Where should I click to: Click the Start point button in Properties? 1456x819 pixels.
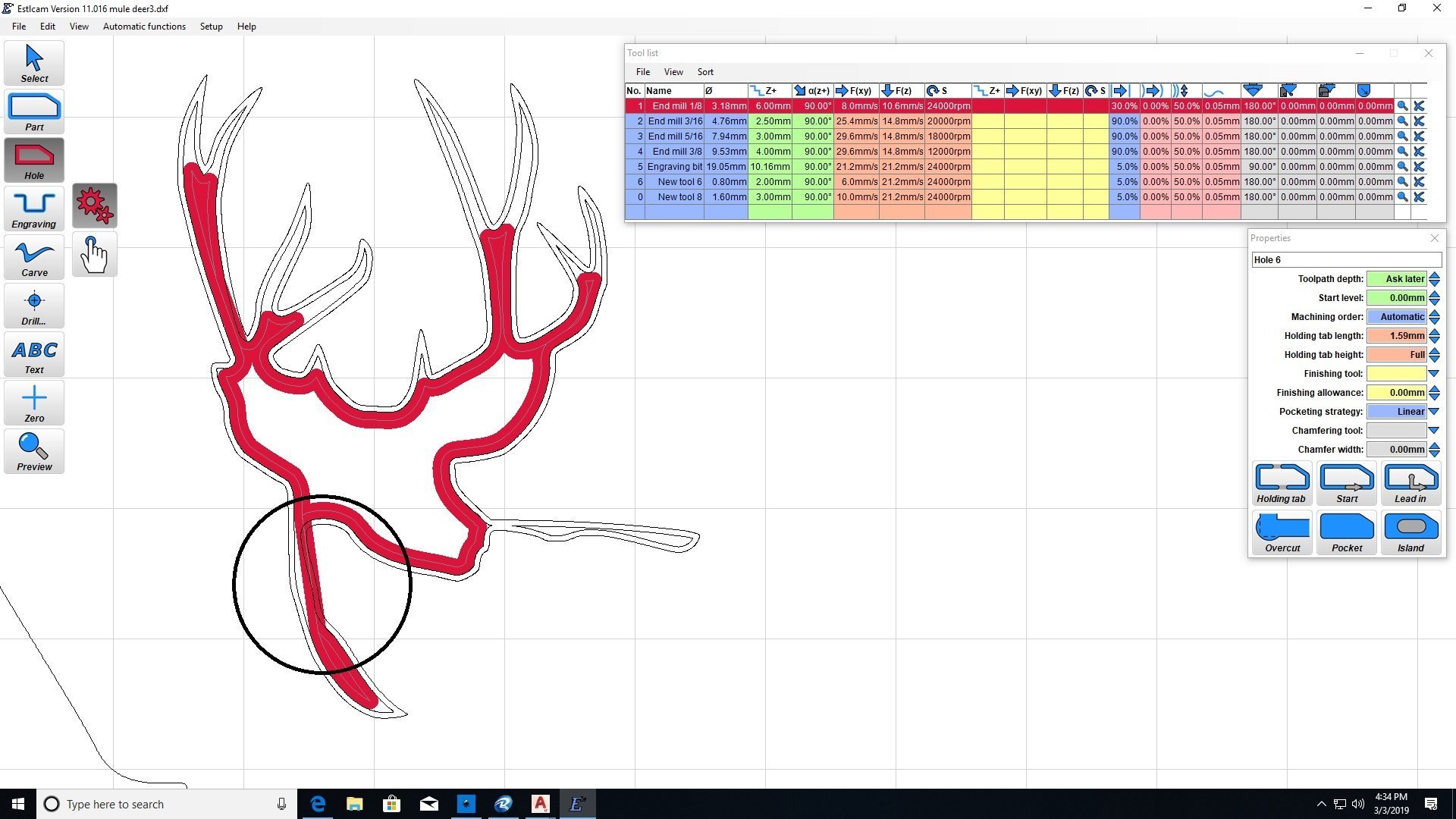tap(1347, 483)
